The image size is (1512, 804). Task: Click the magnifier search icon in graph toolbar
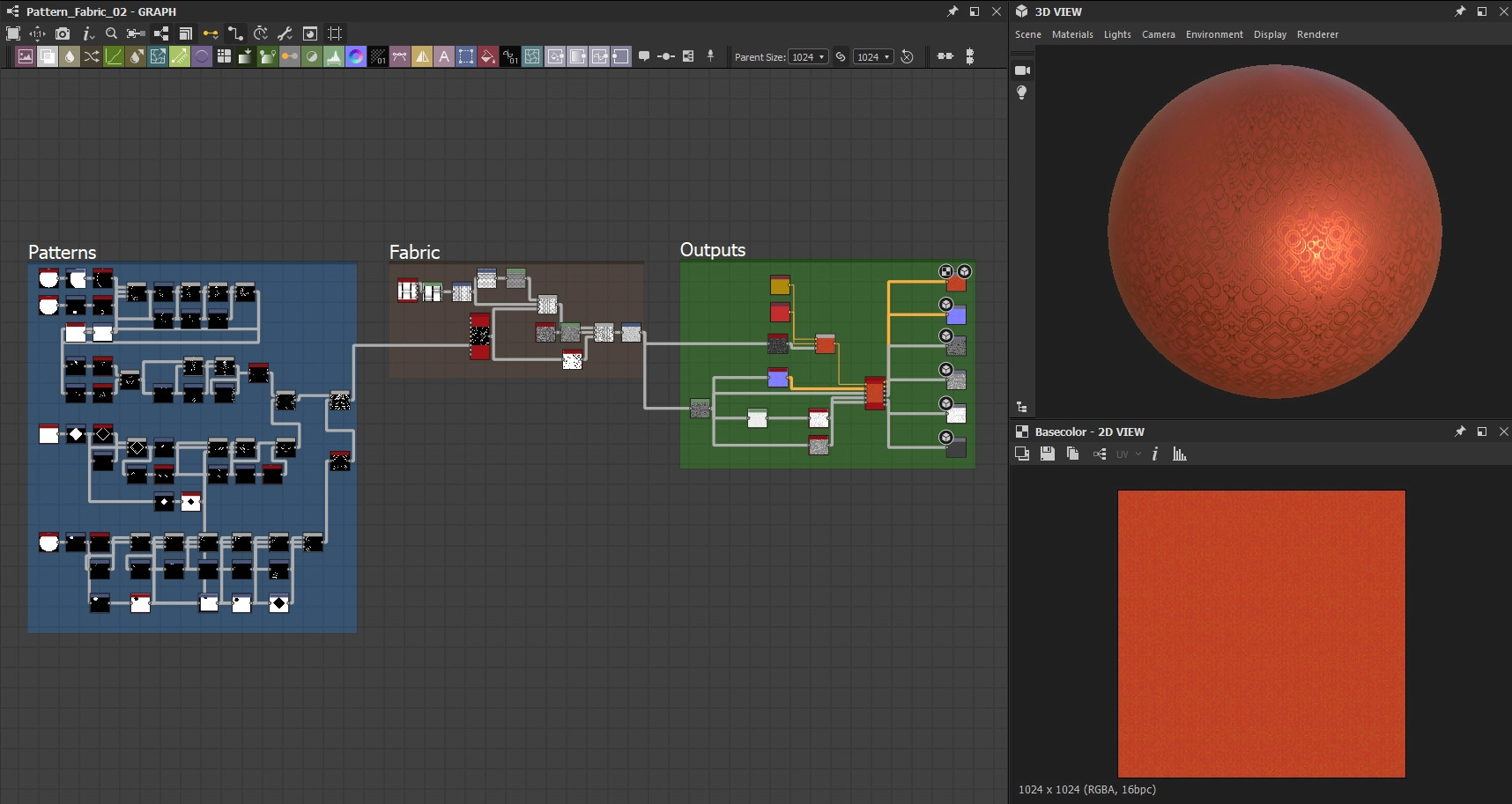(x=111, y=33)
